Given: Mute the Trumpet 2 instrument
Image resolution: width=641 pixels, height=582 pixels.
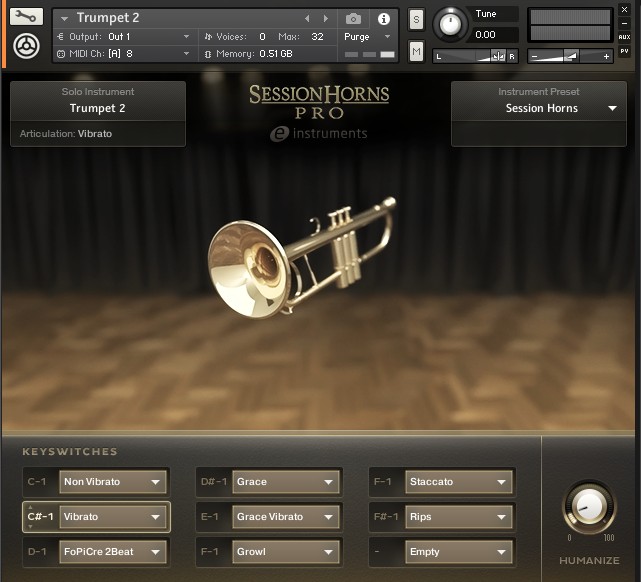Looking at the screenshot, I should [416, 51].
